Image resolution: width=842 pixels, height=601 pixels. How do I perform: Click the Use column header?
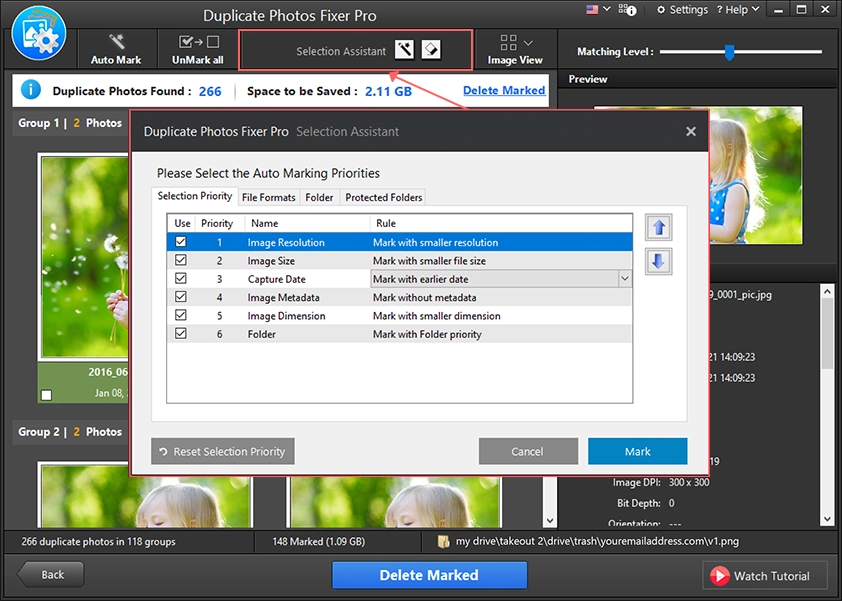[182, 223]
